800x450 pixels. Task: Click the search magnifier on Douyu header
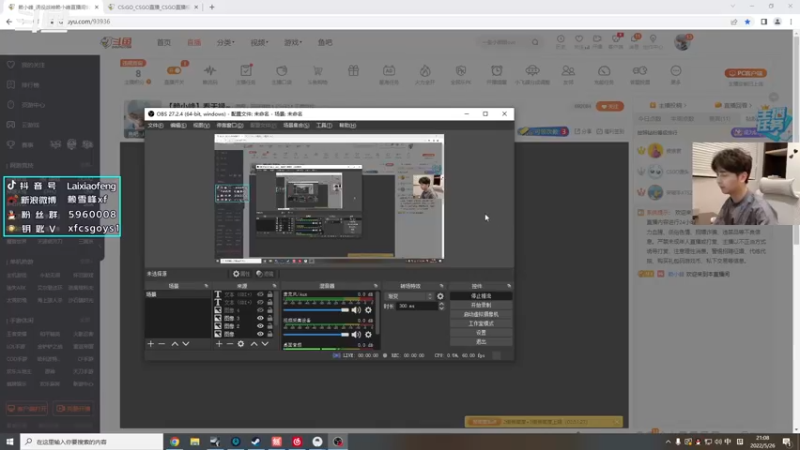(x=535, y=42)
